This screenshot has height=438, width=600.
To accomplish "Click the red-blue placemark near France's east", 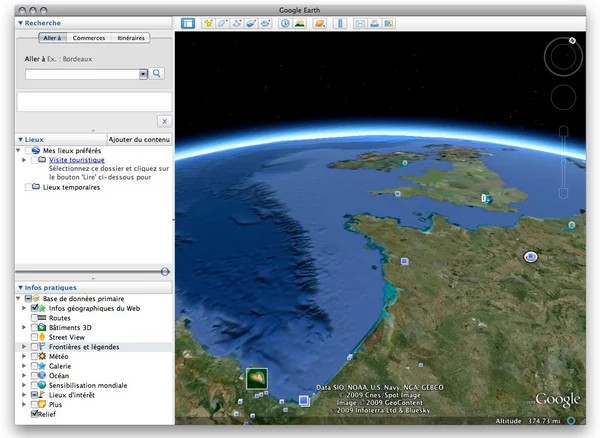I will point(530,257).
